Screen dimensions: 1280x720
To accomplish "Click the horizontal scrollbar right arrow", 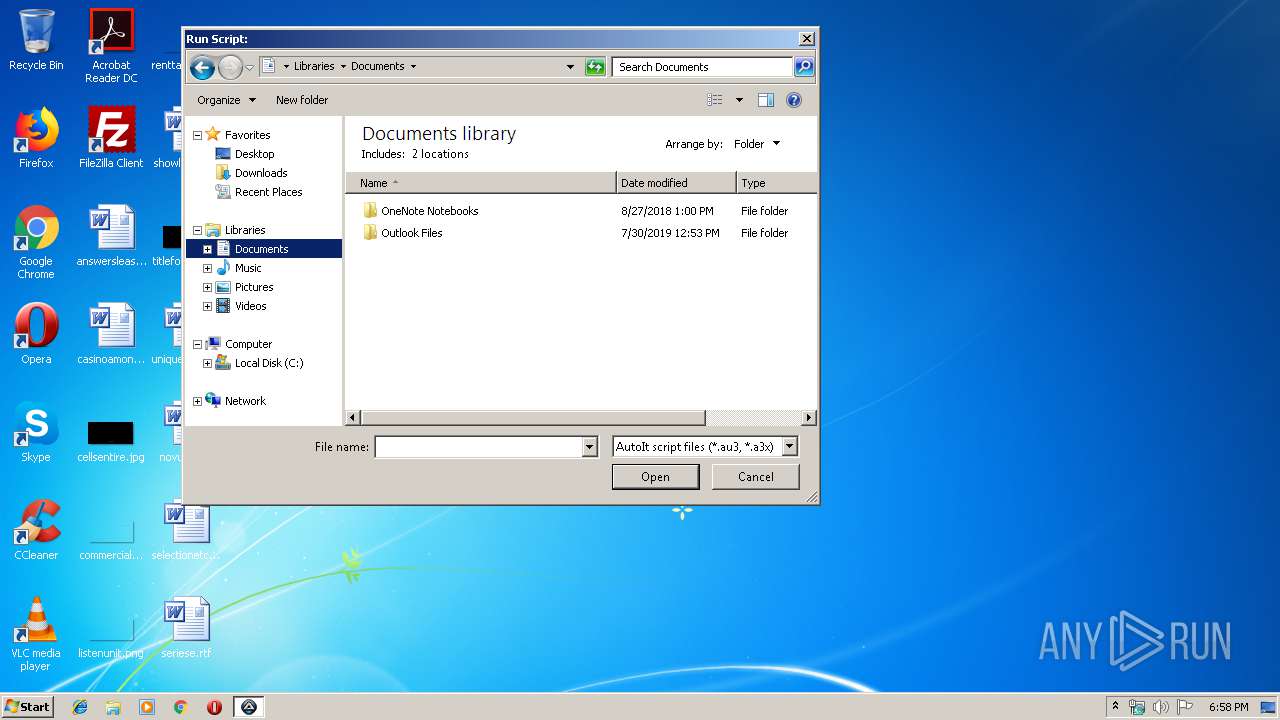I will (809, 418).
